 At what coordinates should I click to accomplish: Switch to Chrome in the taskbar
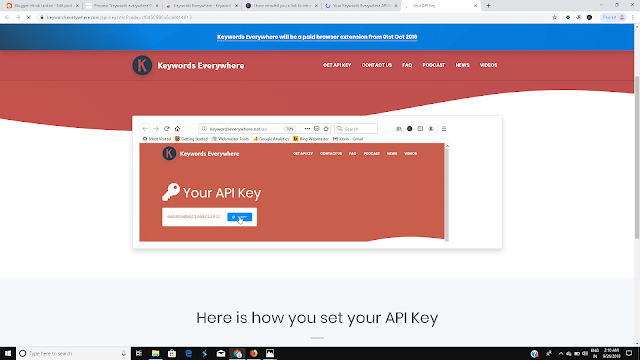(237, 353)
